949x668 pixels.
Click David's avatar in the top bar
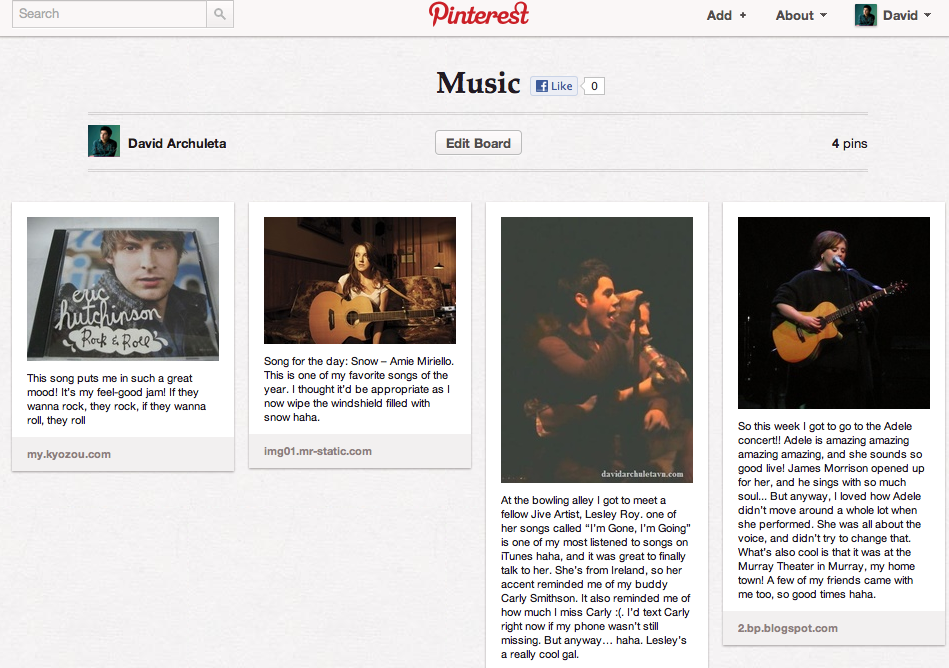coord(865,15)
